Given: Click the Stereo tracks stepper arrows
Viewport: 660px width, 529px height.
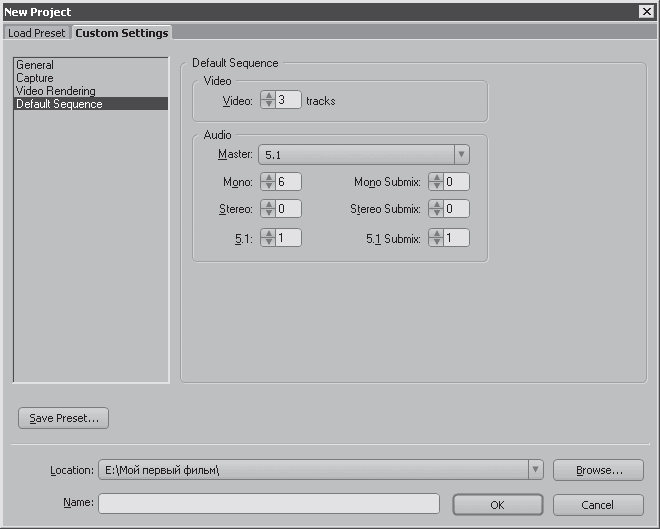Looking at the screenshot, I should pyautogui.click(x=268, y=209).
